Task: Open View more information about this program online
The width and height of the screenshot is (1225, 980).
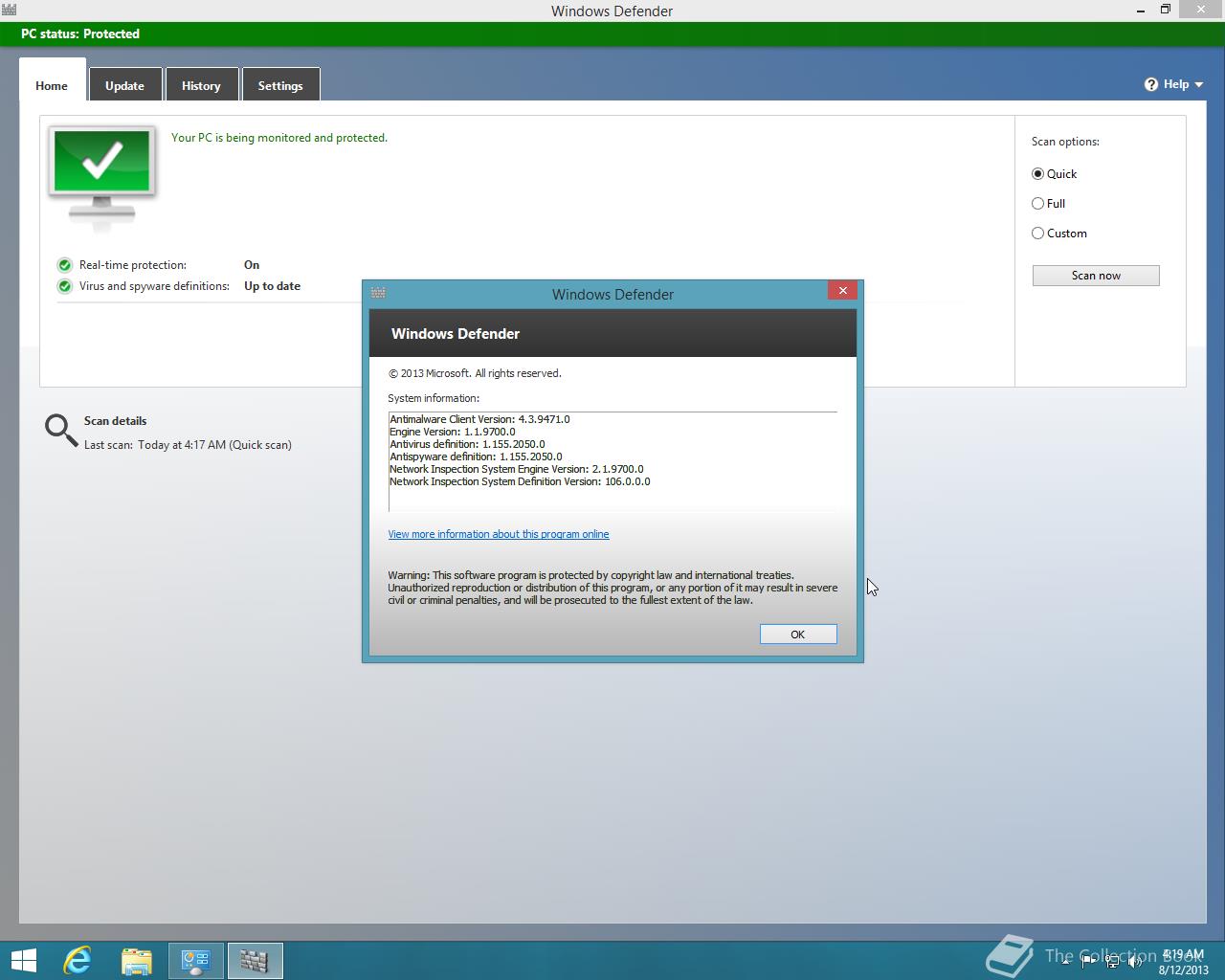Action: (499, 534)
